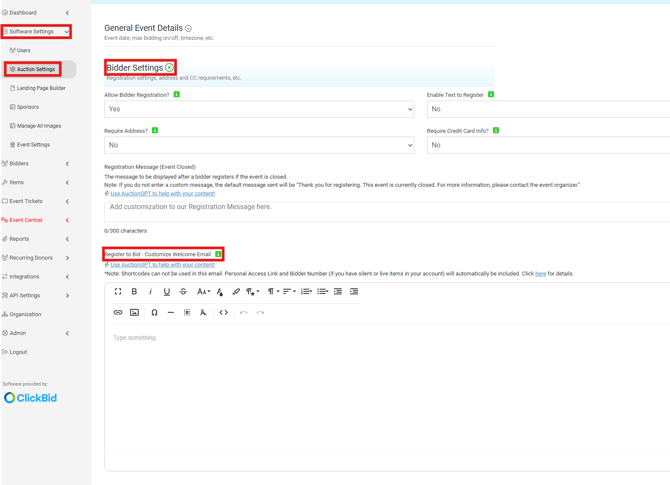The height and width of the screenshot is (485, 670).
Task: Open the fullscreen mode for the editor
Action: (118, 292)
